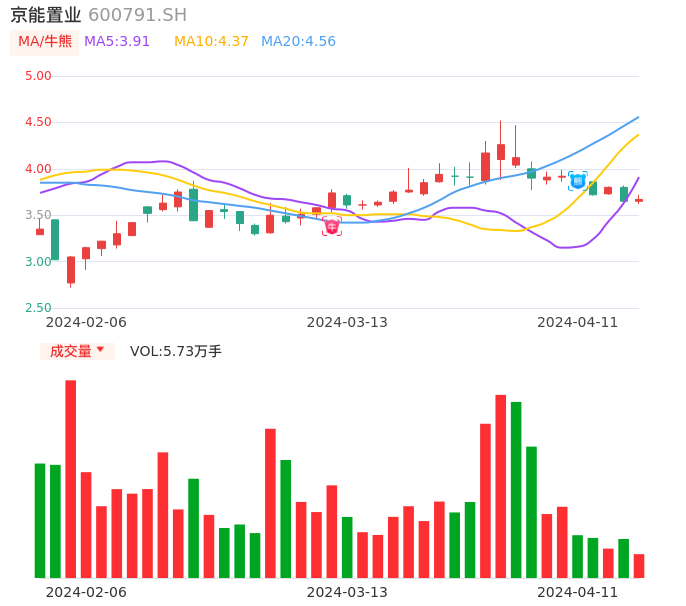The height and width of the screenshot is (606, 686).
Task: Toggle the MA/牛熊 indicator button
Action: 45,42
